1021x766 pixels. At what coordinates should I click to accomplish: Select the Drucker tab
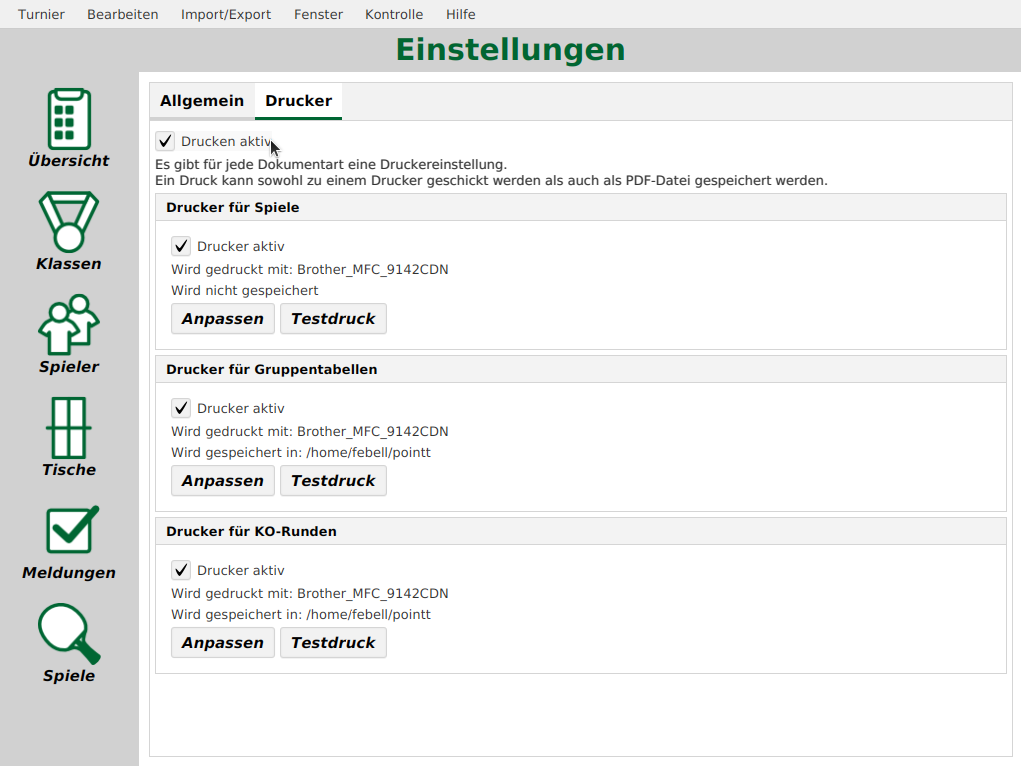pos(298,101)
